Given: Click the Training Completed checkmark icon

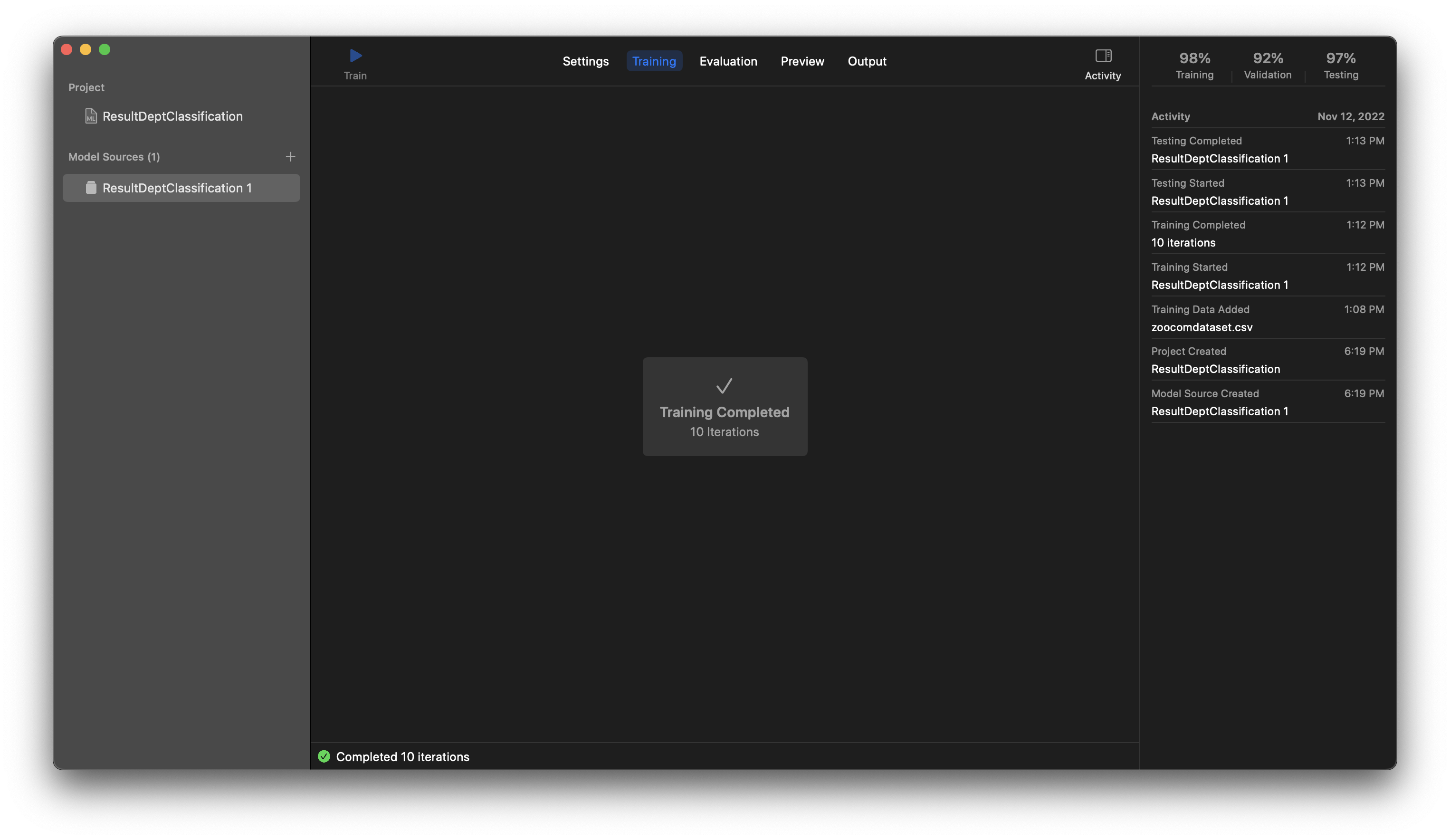Looking at the screenshot, I should [724, 385].
